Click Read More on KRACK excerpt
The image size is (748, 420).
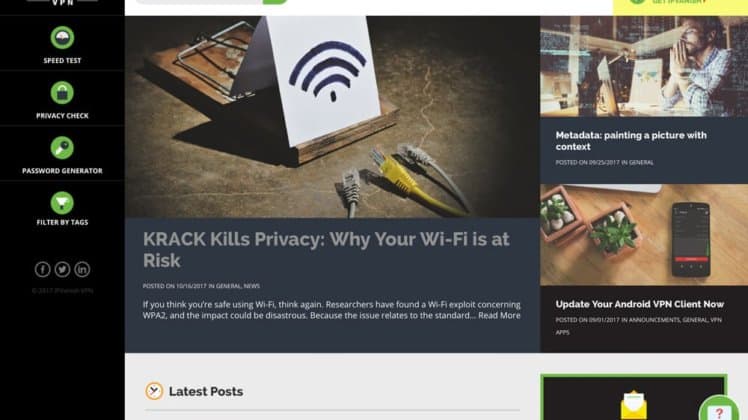pos(499,315)
